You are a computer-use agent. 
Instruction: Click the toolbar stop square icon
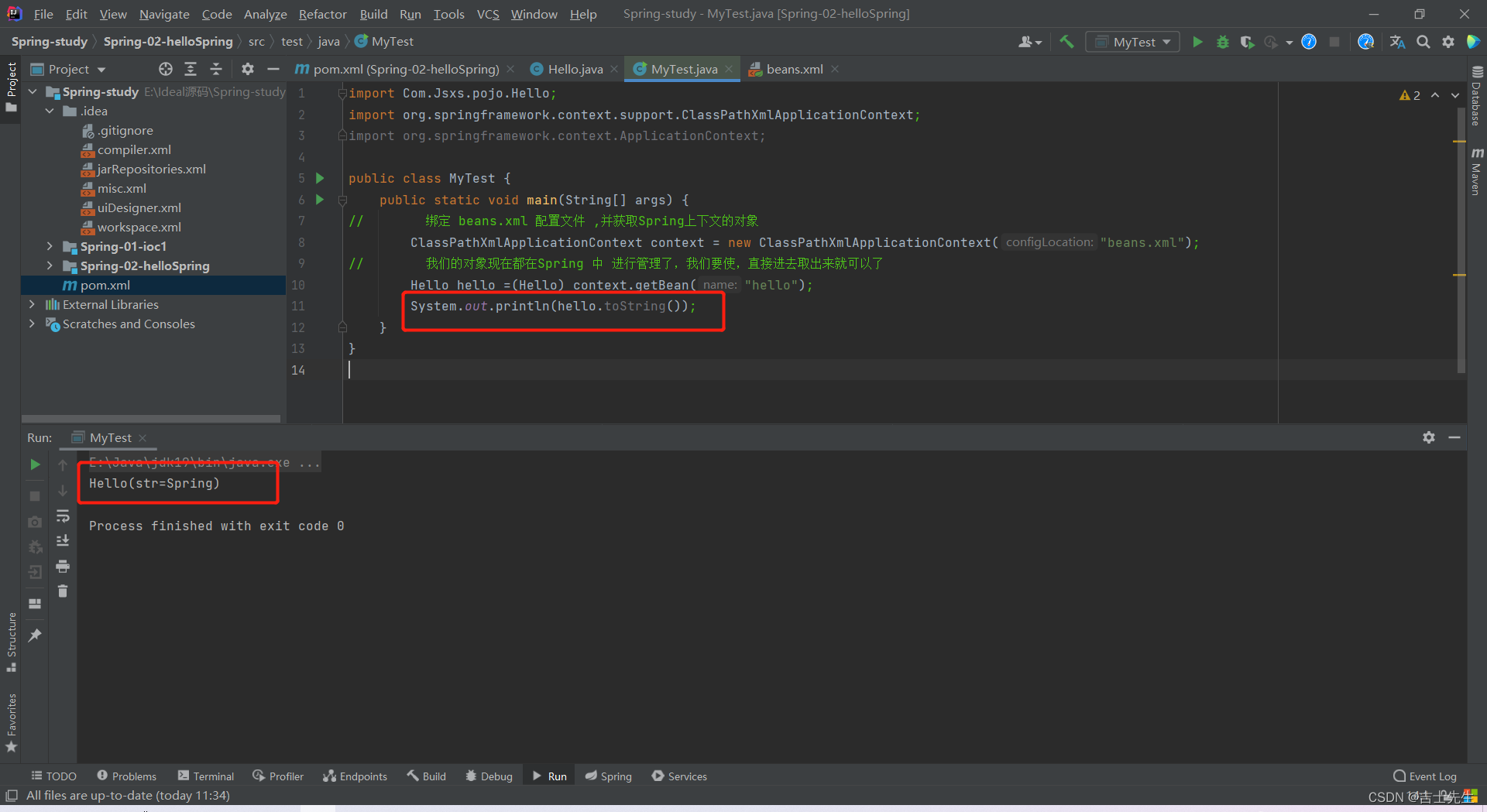click(1334, 42)
